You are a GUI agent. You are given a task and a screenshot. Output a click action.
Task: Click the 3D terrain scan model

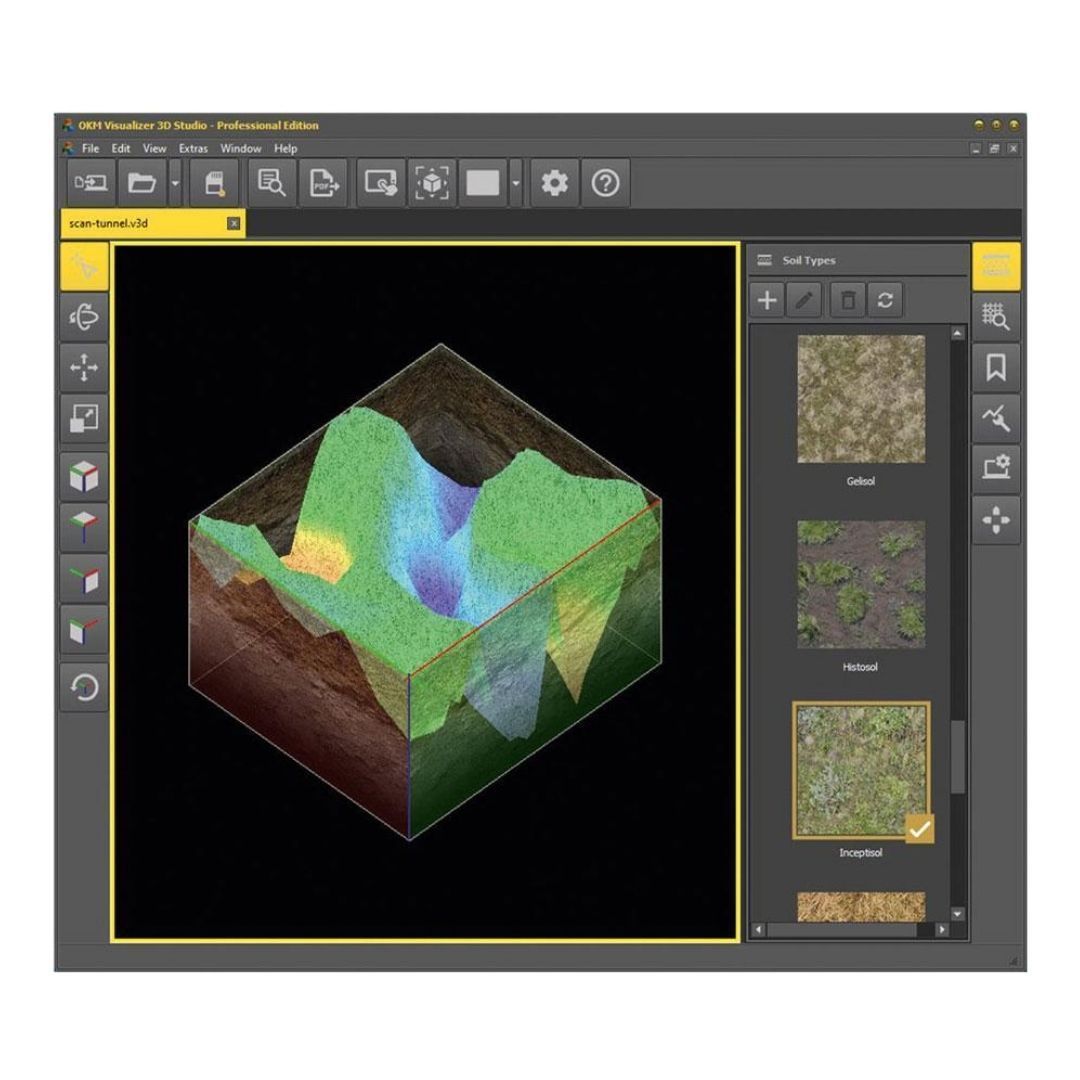tap(425, 592)
